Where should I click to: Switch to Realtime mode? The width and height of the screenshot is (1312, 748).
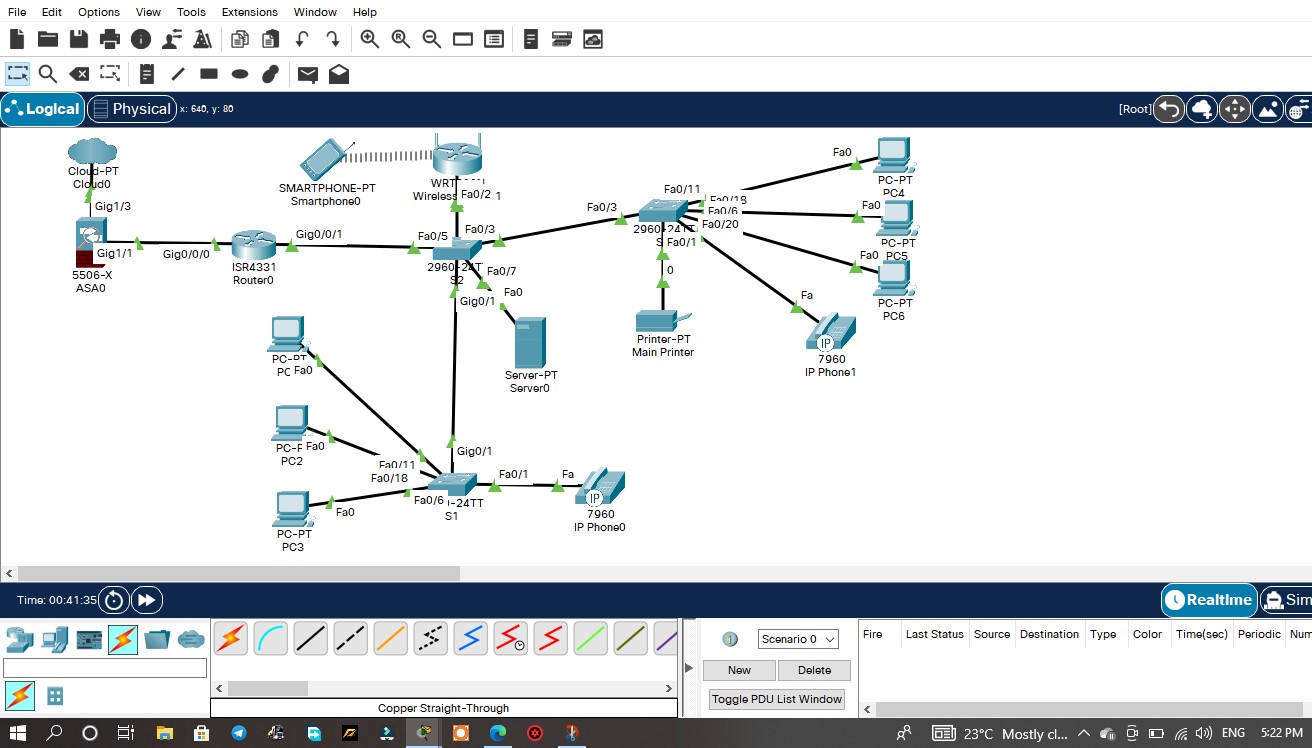click(x=1209, y=600)
